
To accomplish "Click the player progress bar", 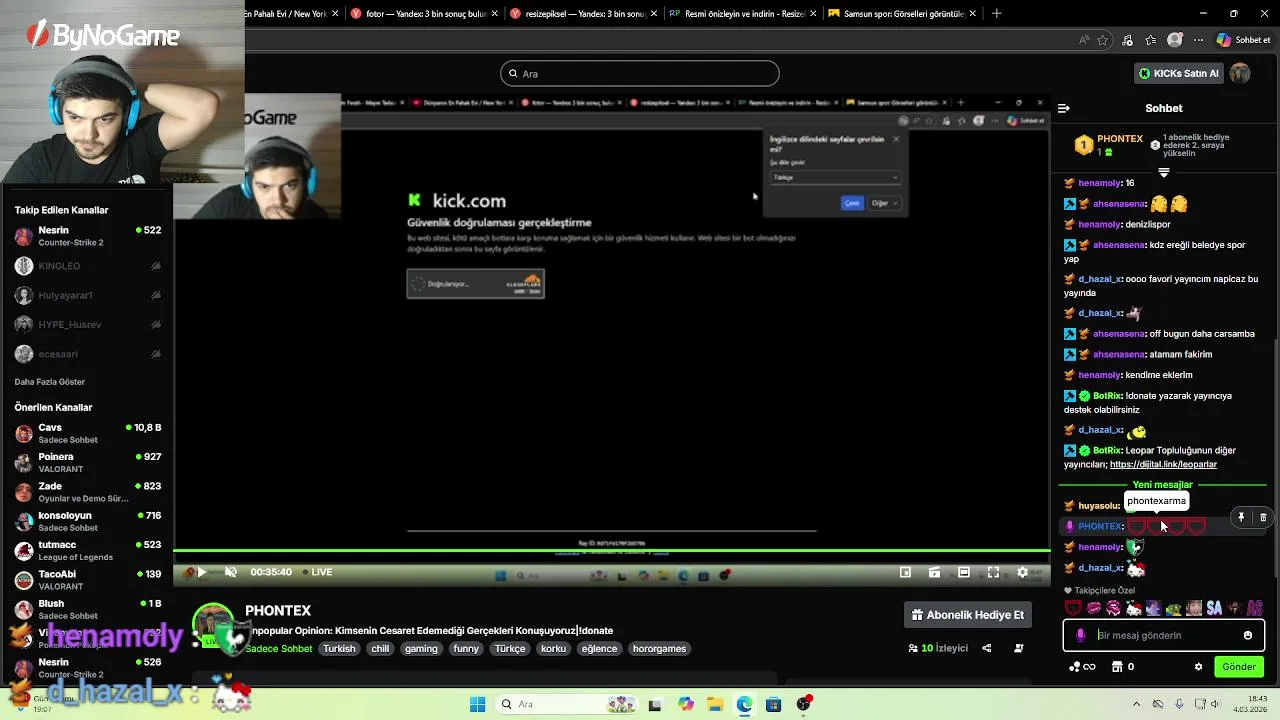I will pos(612,551).
